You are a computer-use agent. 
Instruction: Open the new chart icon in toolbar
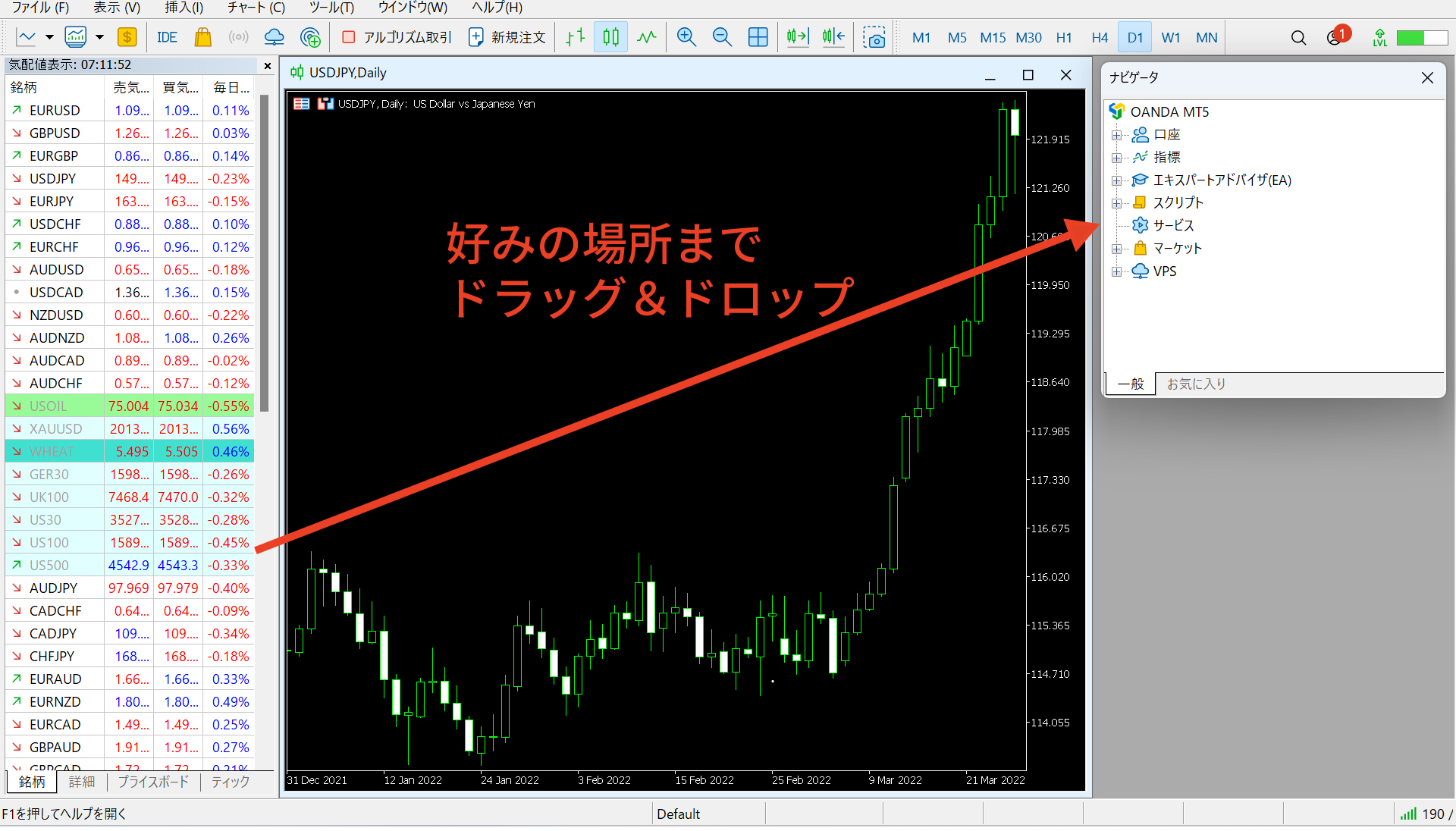[x=27, y=37]
